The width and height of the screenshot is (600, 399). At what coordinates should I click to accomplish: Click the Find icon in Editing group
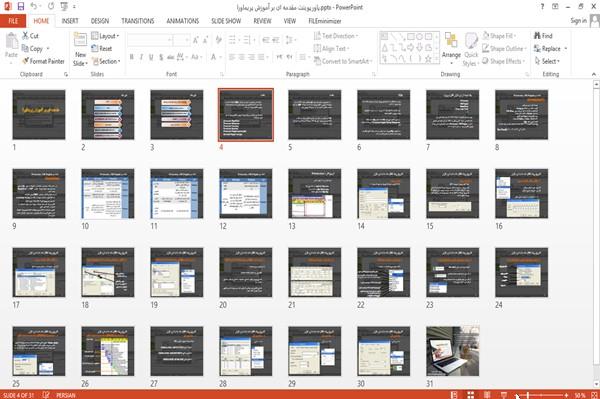point(537,36)
